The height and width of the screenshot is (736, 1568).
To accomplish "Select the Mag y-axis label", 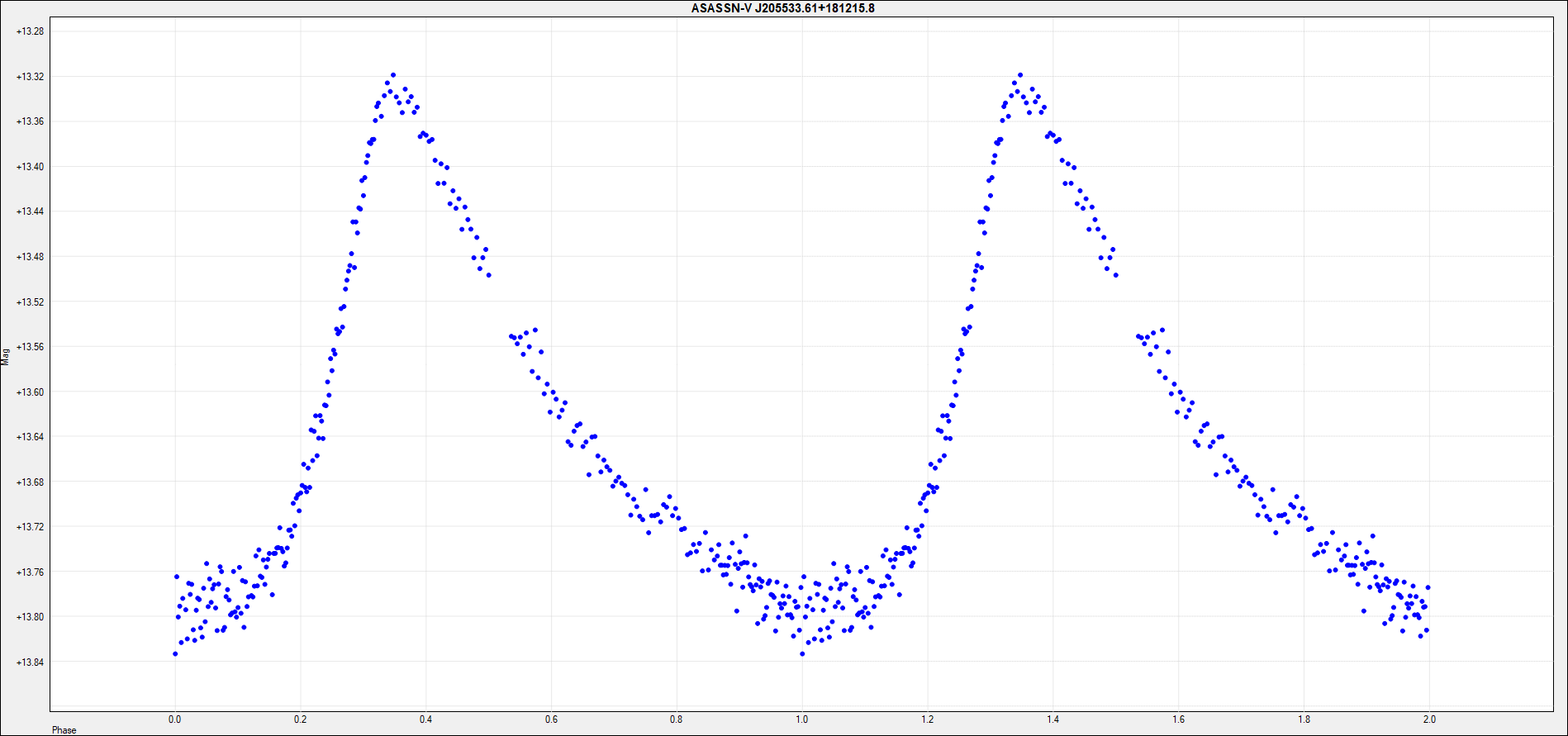I will [x=6, y=356].
